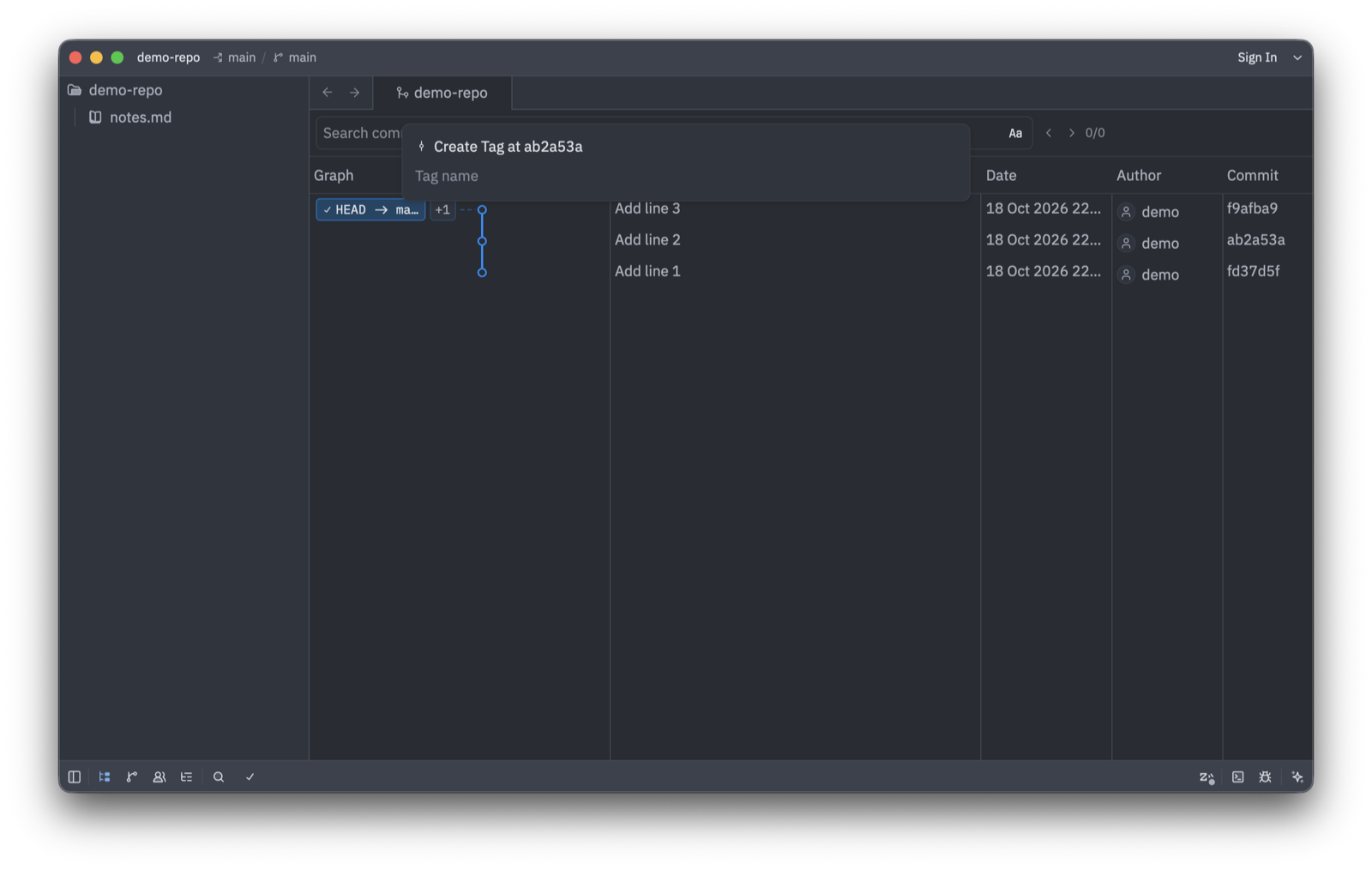Click the Sign In button

(1256, 57)
